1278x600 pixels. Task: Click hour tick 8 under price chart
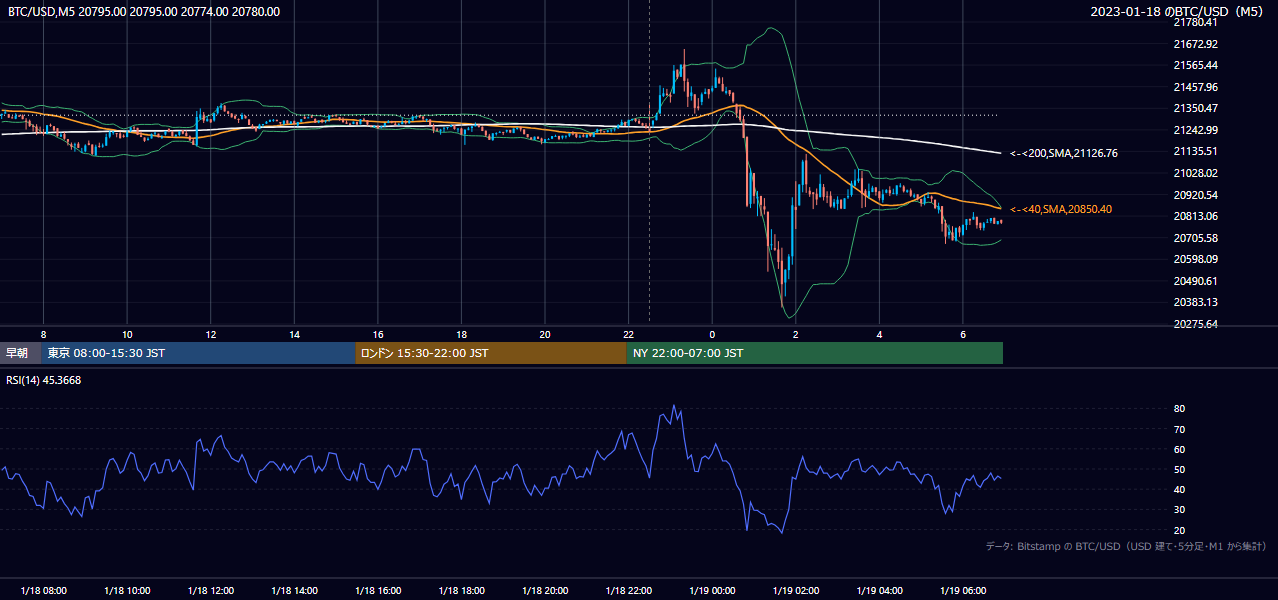click(x=43, y=334)
